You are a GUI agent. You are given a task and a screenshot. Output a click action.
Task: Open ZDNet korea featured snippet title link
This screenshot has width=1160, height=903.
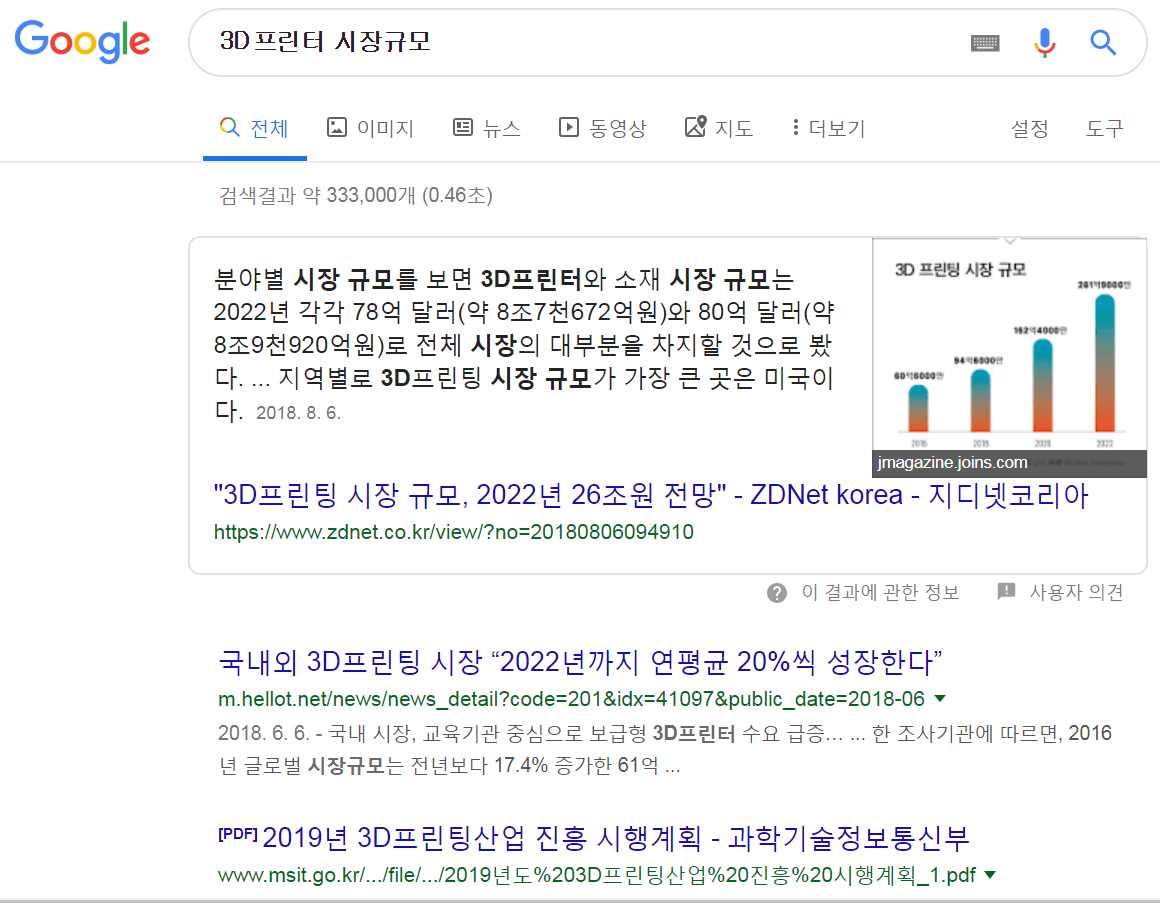click(x=651, y=495)
